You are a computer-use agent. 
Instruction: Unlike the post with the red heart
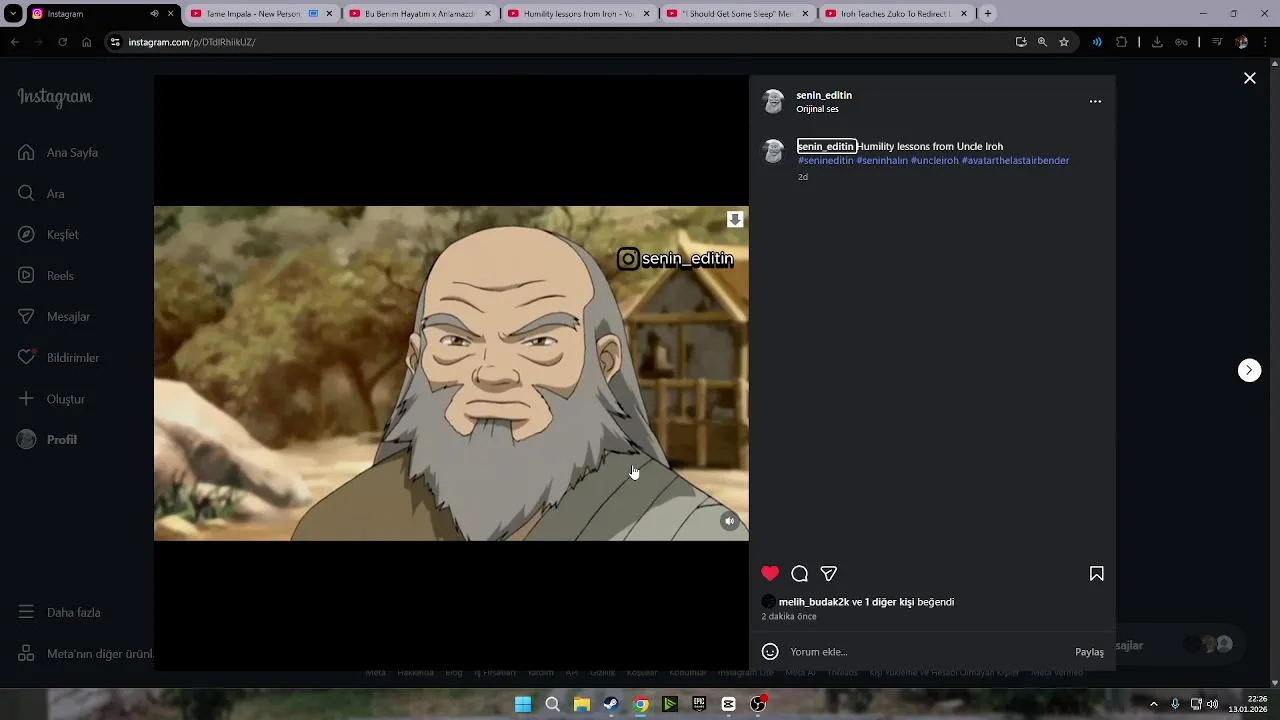pyautogui.click(x=770, y=574)
